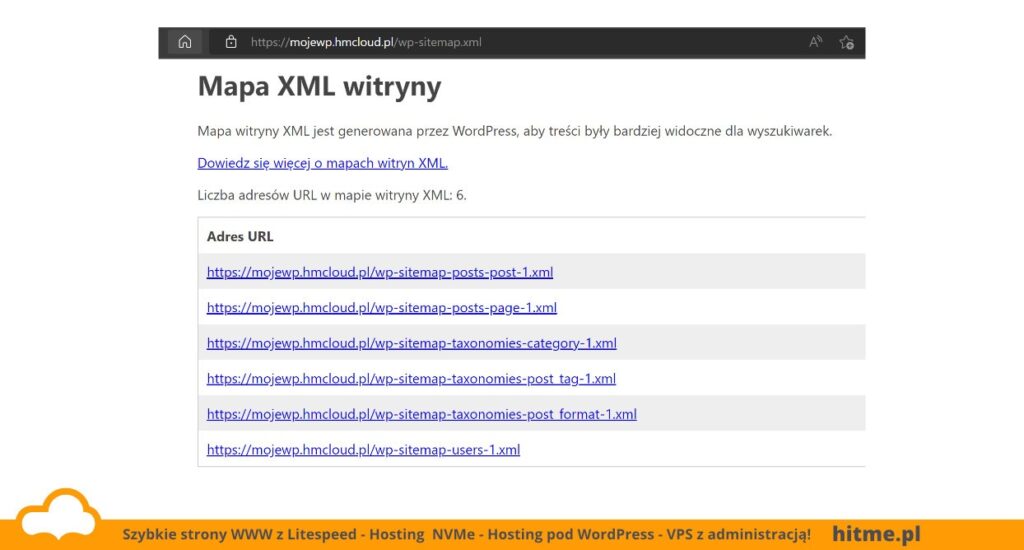Activate the Read aloud icon

point(815,42)
